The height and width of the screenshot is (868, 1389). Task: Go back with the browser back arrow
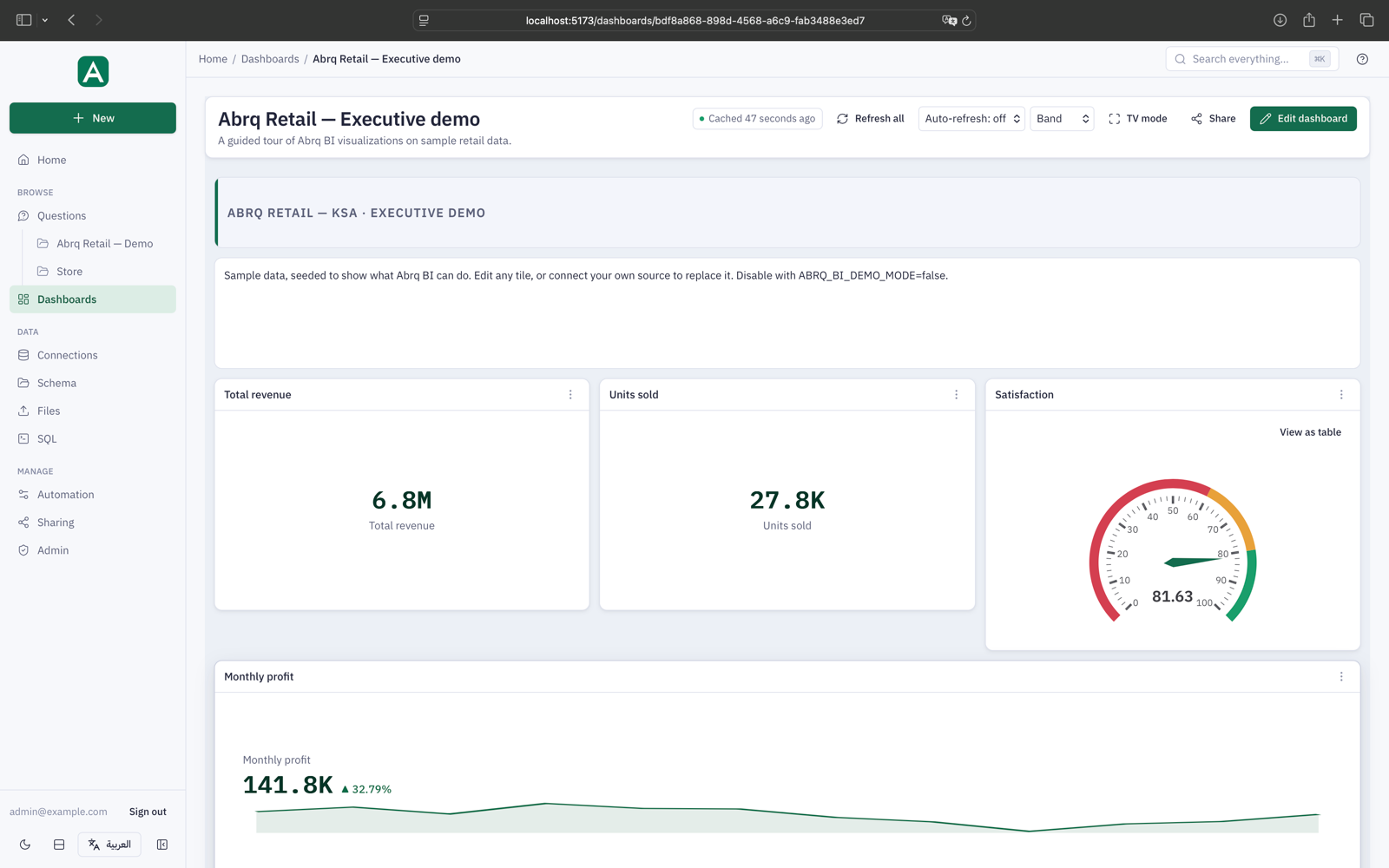click(71, 20)
